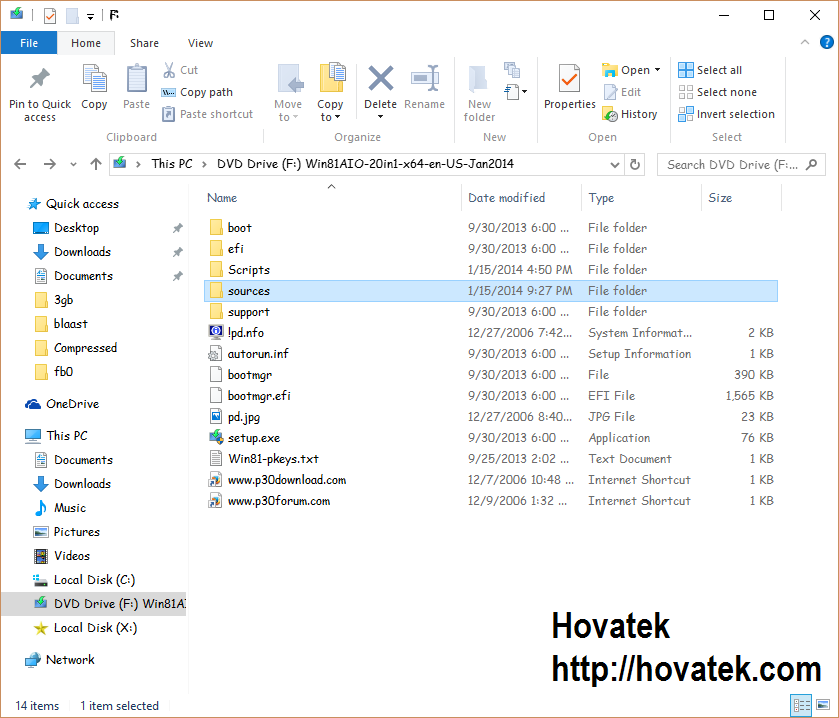This screenshot has height=718, width=839.
Task: Expand the Open button dropdown arrow
Action: [x=658, y=70]
